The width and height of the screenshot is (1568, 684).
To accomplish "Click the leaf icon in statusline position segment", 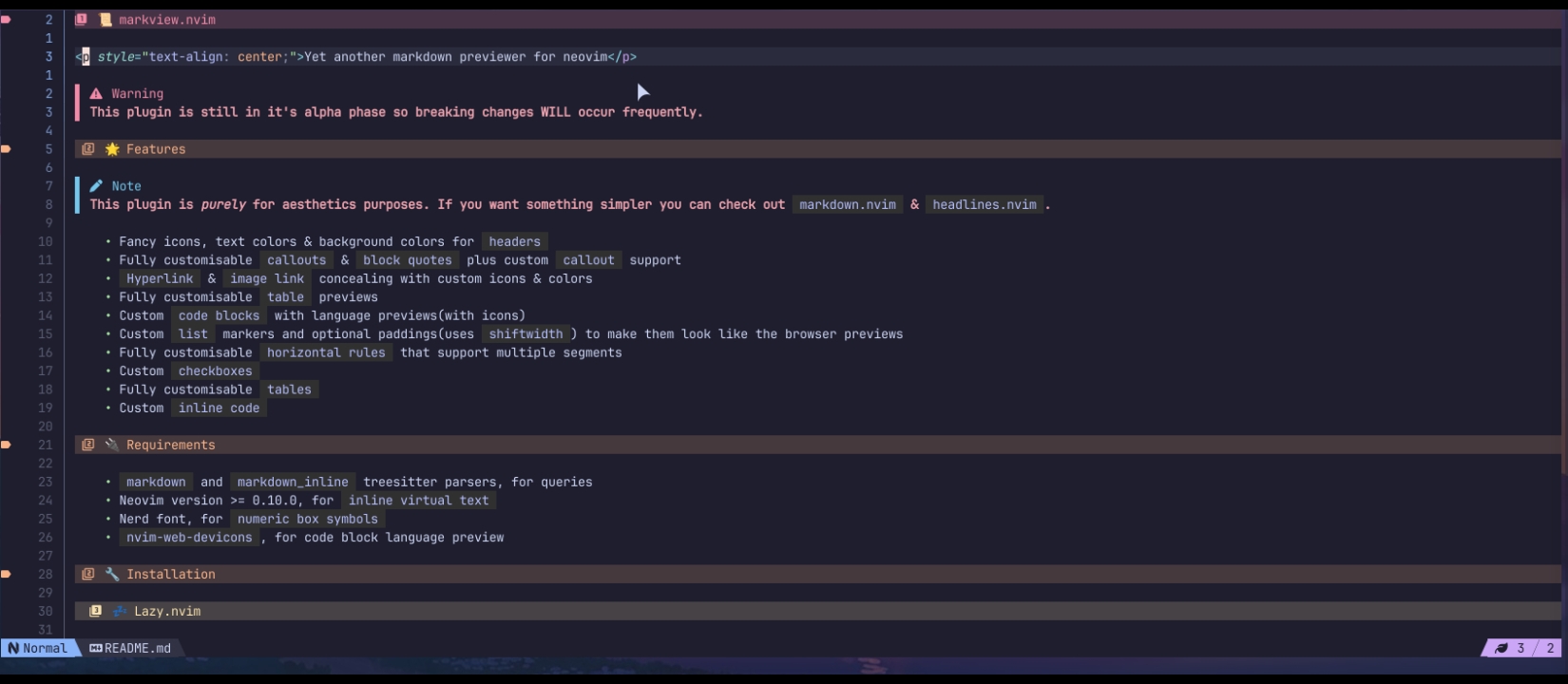I will pyautogui.click(x=1501, y=648).
